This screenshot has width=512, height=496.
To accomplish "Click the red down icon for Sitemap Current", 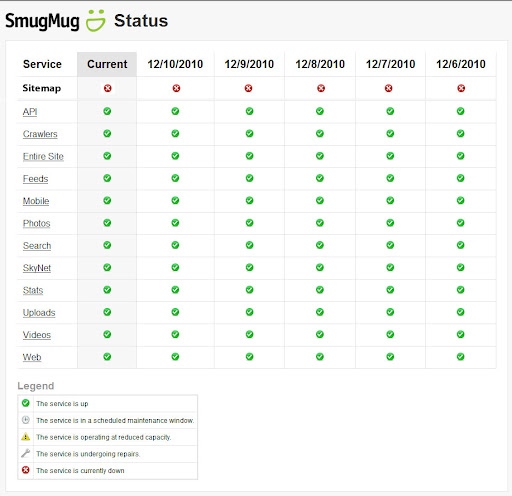I will pos(108,88).
